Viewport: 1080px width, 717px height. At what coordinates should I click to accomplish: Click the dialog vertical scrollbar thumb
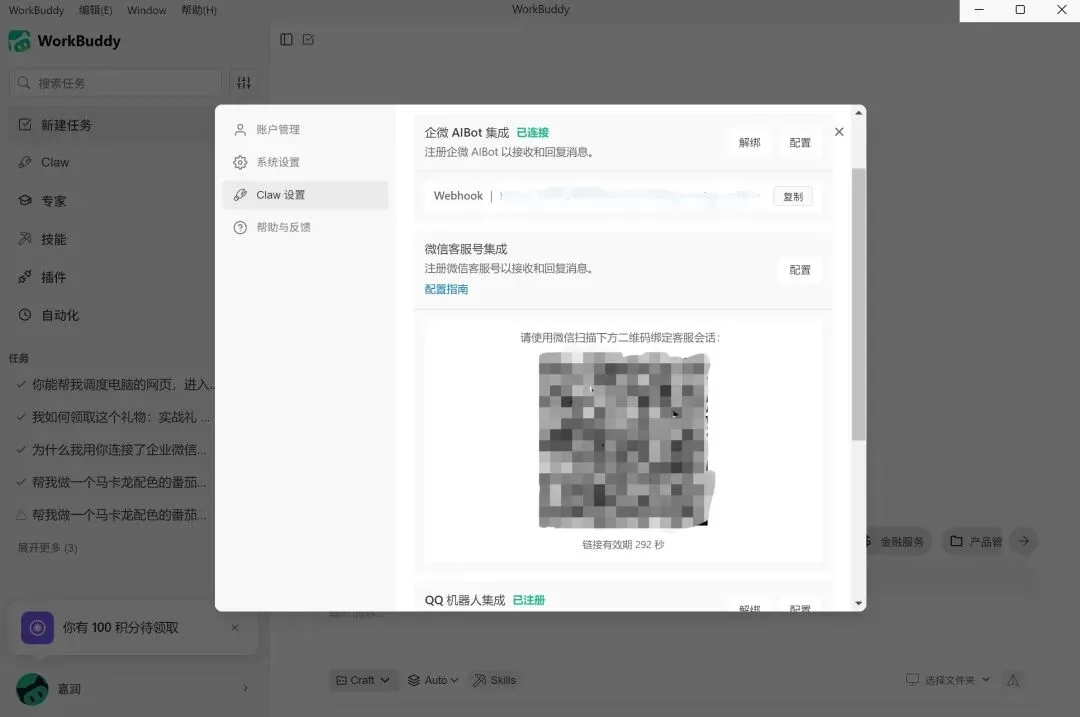tap(858, 304)
